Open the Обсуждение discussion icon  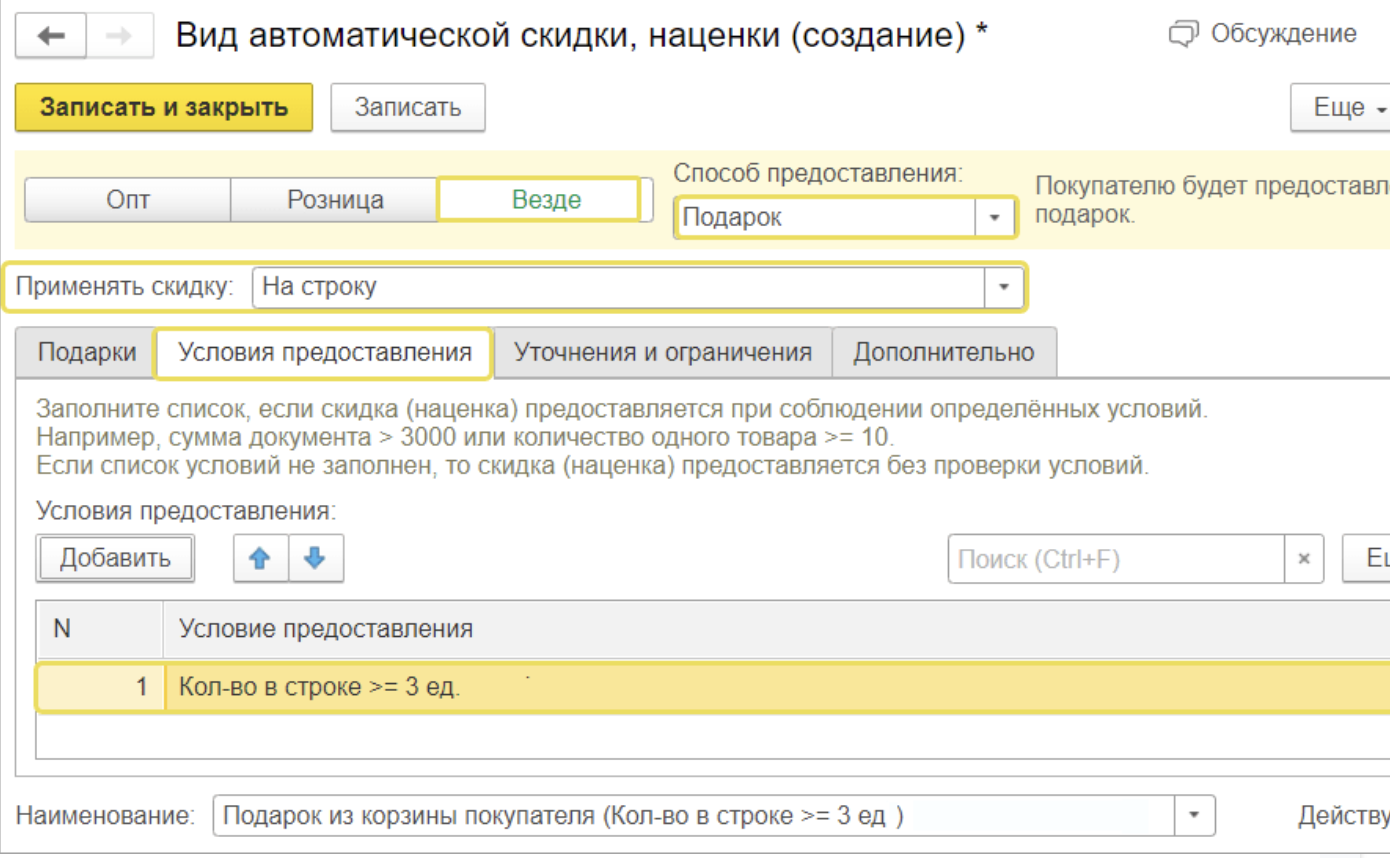click(1183, 35)
